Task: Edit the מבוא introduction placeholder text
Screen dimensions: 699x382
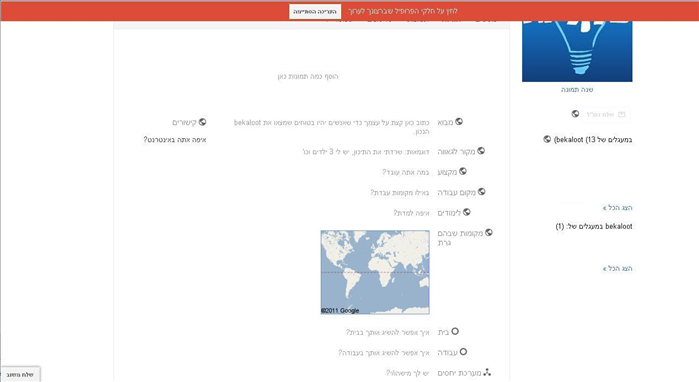Action: pos(332,127)
